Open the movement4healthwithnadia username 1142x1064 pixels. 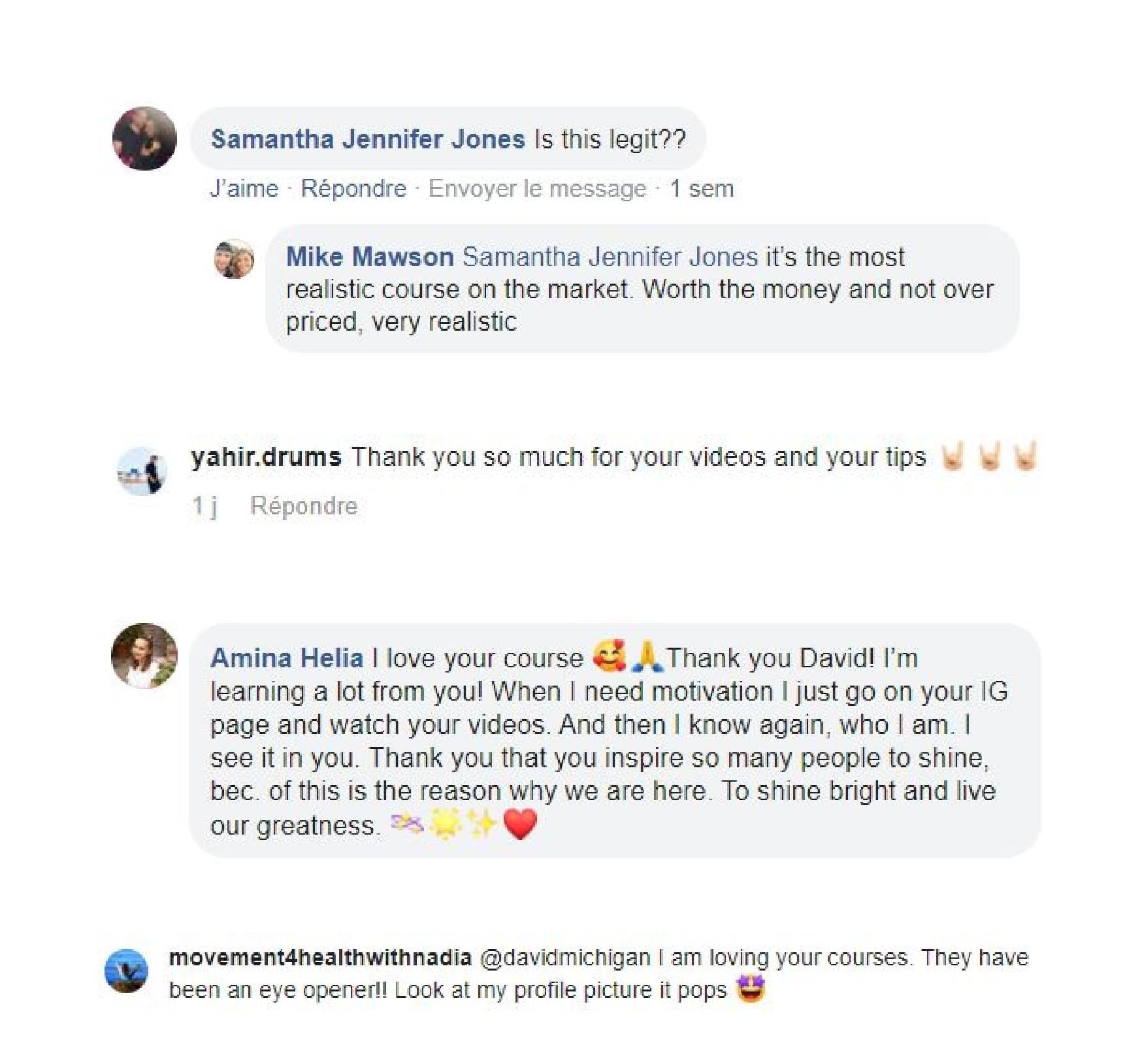[320, 957]
